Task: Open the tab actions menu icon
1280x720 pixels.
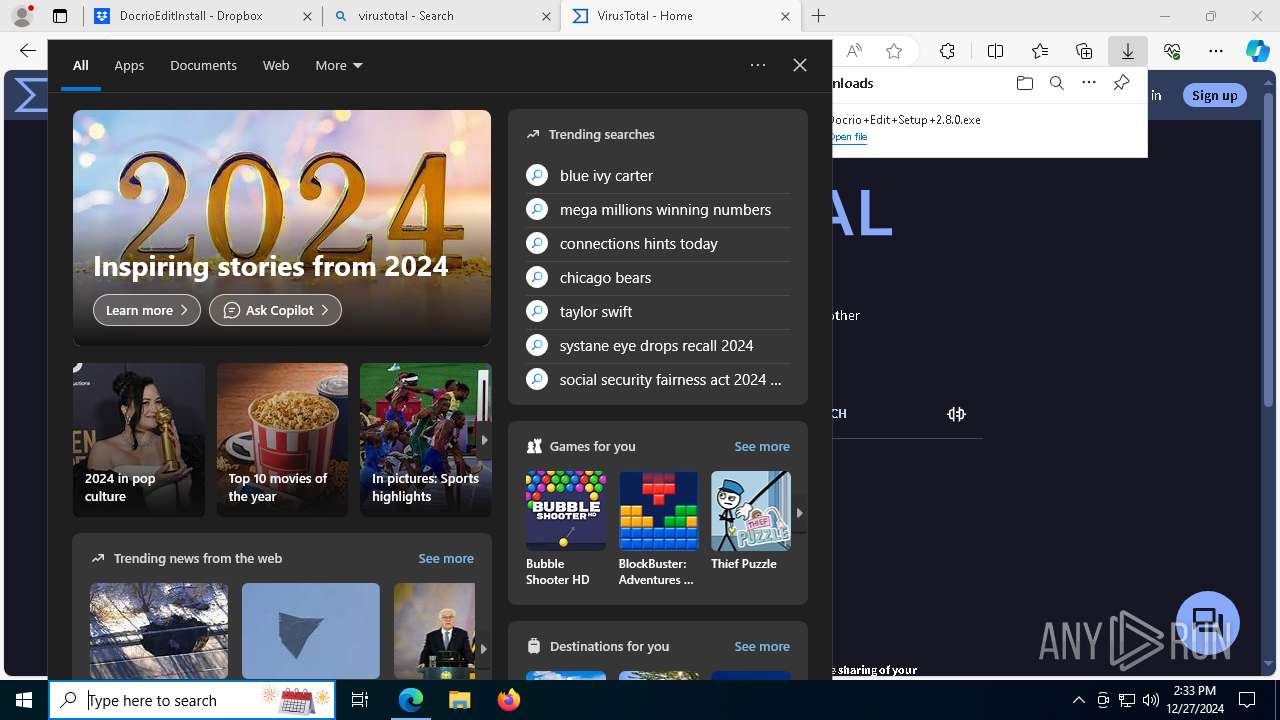Action: [x=60, y=16]
